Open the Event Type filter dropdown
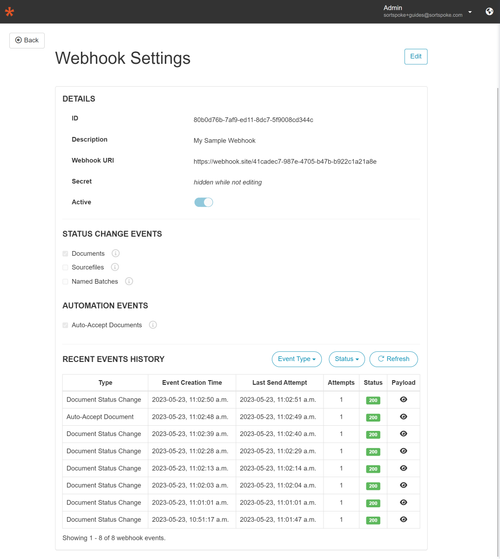This screenshot has width=500, height=559. [297, 359]
